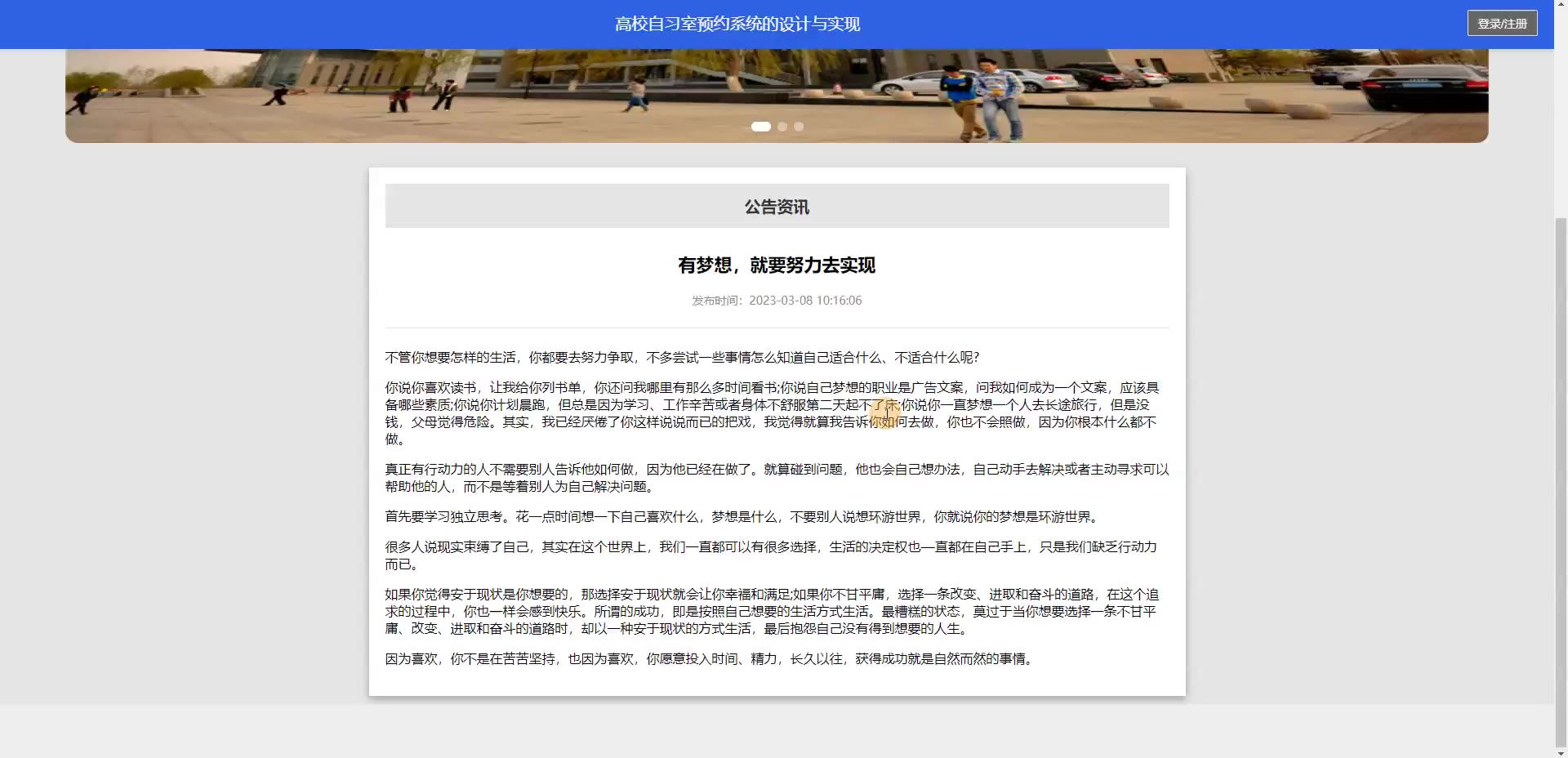
Task: Click the paragraph starting 首先要学习独立思考
Action: (x=744, y=517)
